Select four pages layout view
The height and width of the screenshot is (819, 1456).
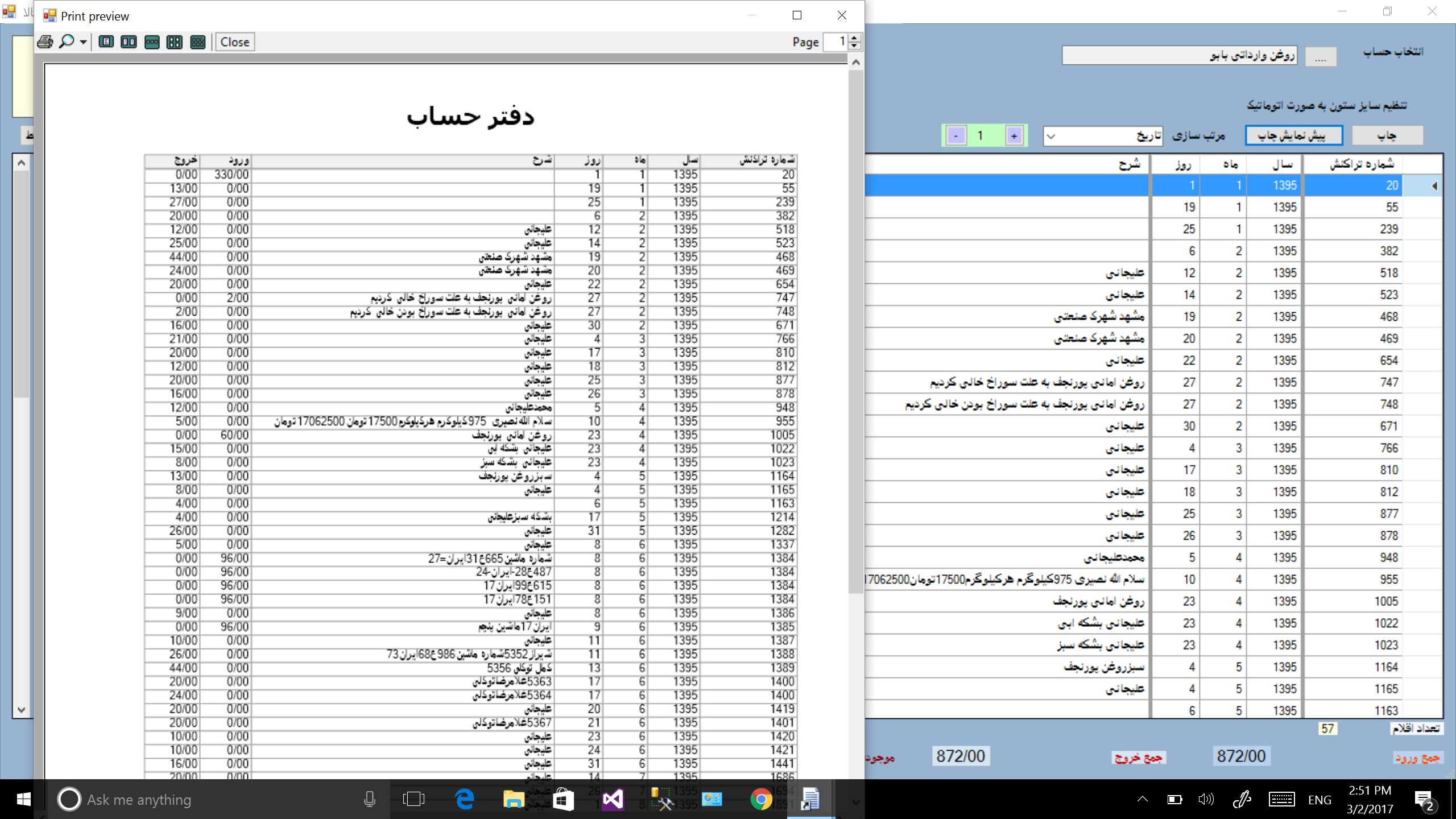point(175,42)
